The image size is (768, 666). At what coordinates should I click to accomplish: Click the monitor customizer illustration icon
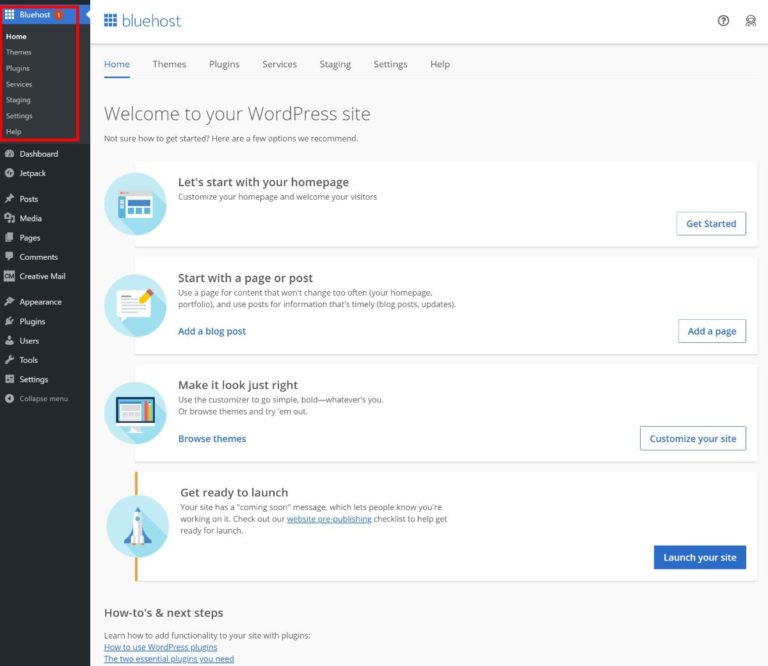coord(135,413)
